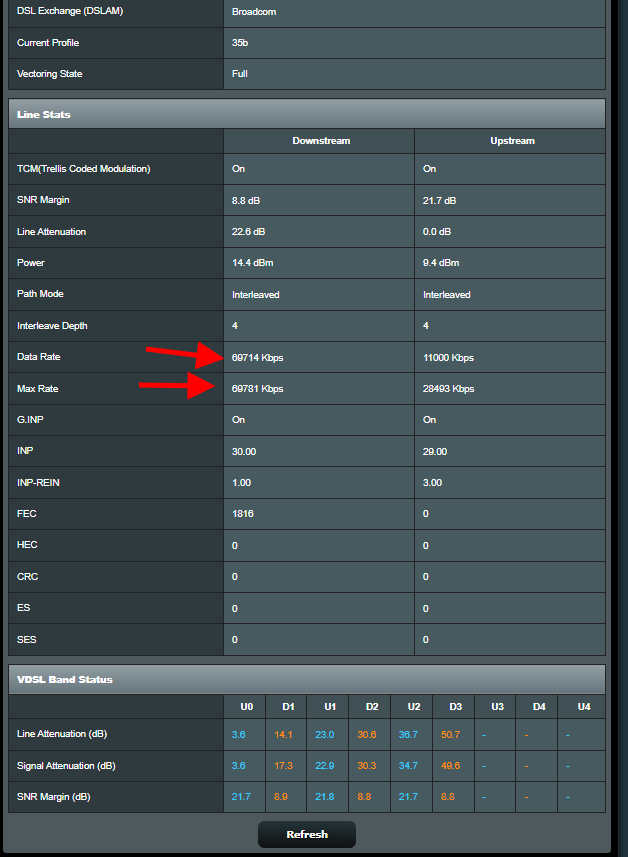The image size is (628, 857).
Task: Click the INP-REIN row label
Action: (x=38, y=483)
